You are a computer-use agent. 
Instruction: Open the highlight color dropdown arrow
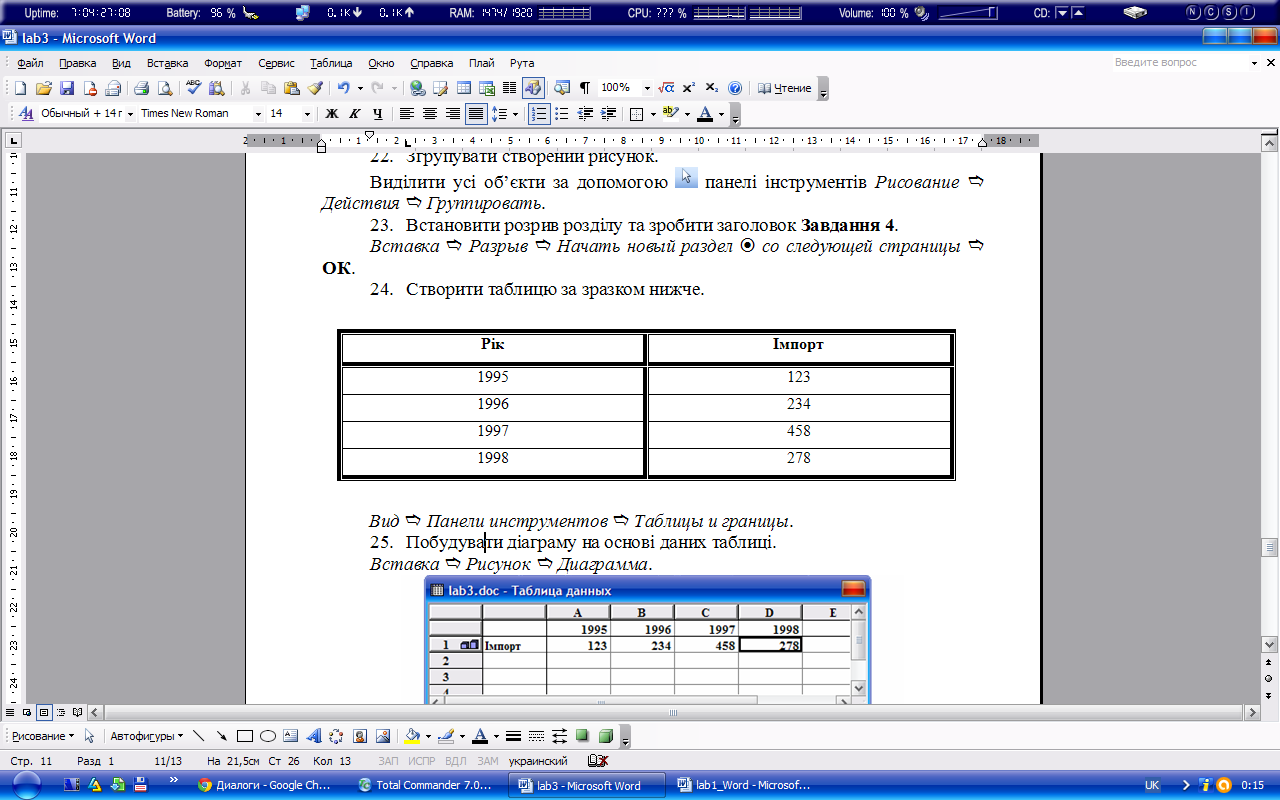click(686, 114)
